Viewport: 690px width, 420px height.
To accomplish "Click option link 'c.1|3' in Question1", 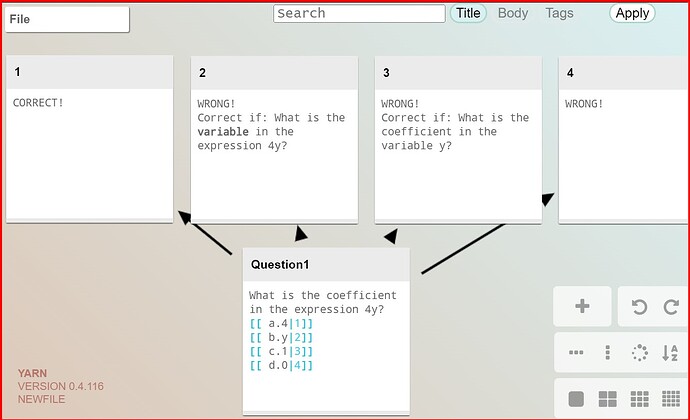I will [282, 351].
